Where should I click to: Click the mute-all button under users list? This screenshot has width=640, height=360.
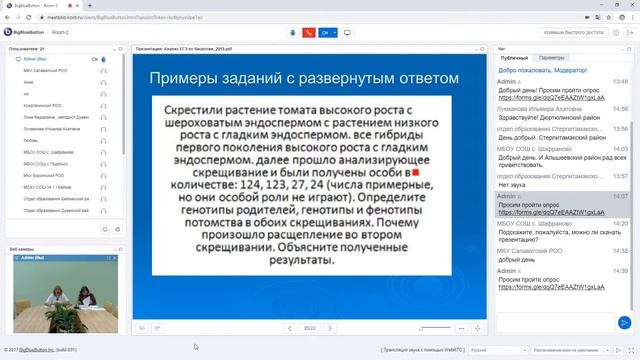click(105, 229)
